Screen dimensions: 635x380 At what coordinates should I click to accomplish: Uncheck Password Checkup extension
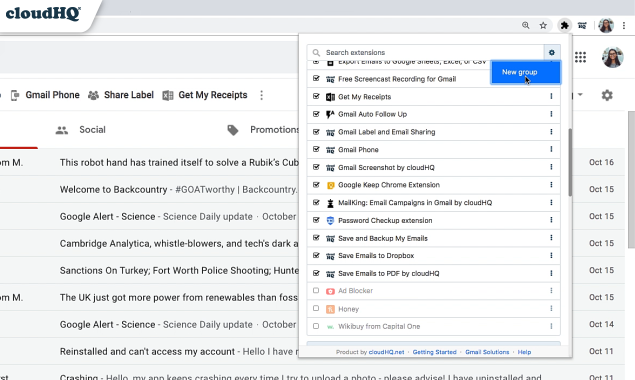[x=316, y=220]
